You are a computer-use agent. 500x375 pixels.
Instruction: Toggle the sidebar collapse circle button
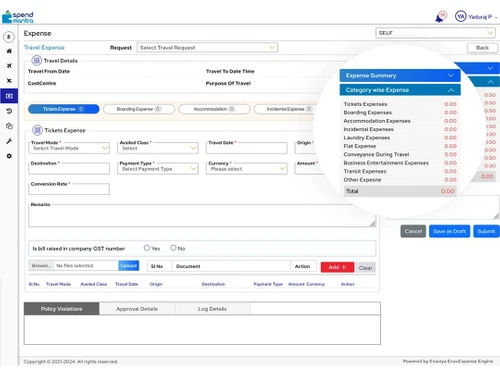pyautogui.click(x=9, y=37)
